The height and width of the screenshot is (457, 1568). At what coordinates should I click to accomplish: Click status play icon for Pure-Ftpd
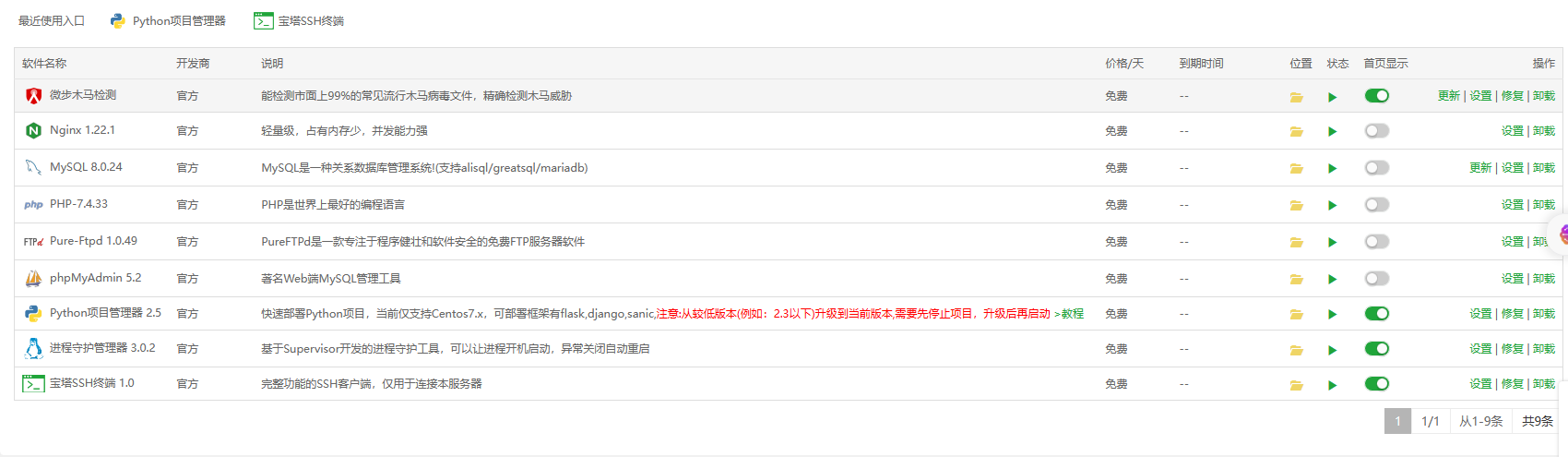(1332, 243)
